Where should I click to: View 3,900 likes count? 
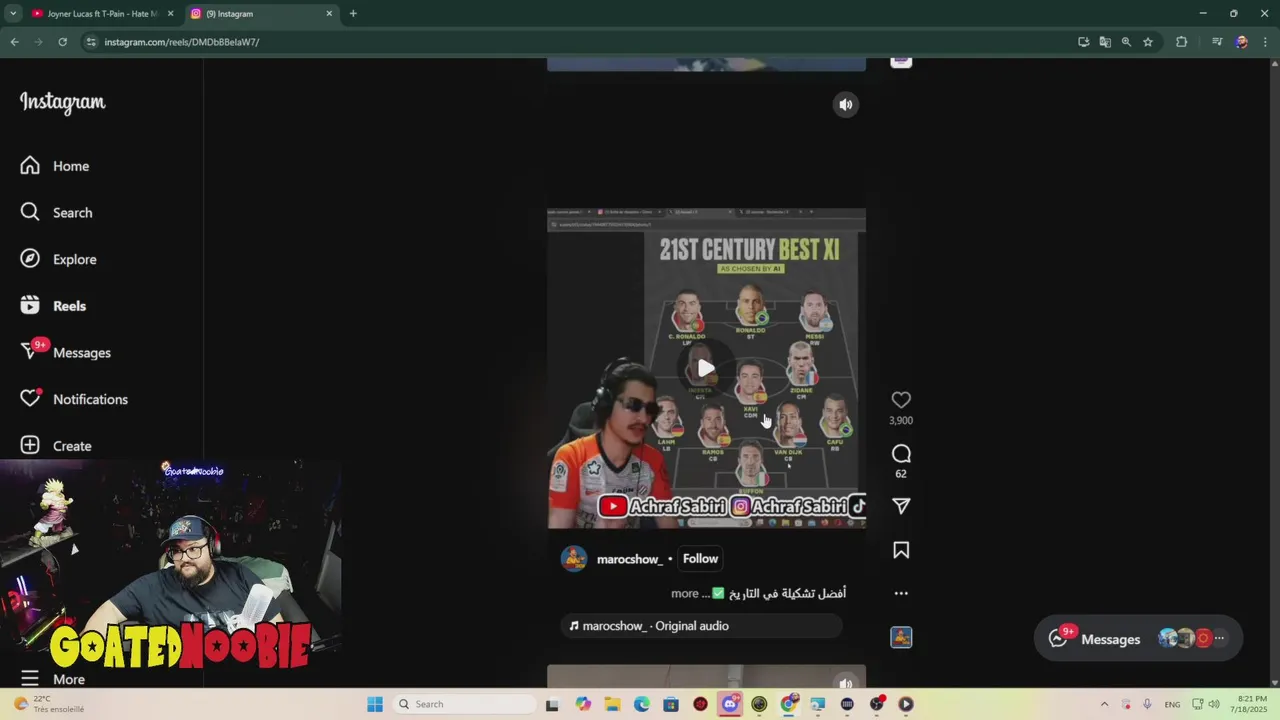tap(901, 421)
